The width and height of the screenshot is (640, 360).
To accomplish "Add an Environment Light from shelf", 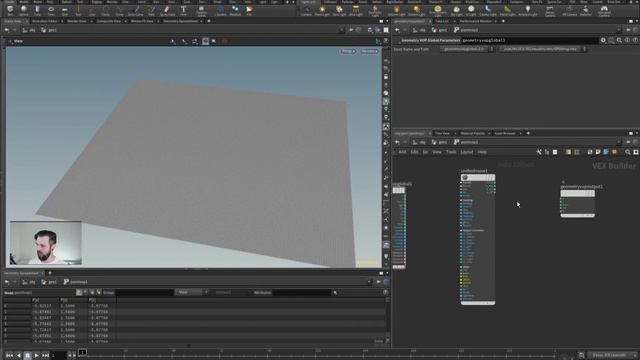I will coord(438,10).
